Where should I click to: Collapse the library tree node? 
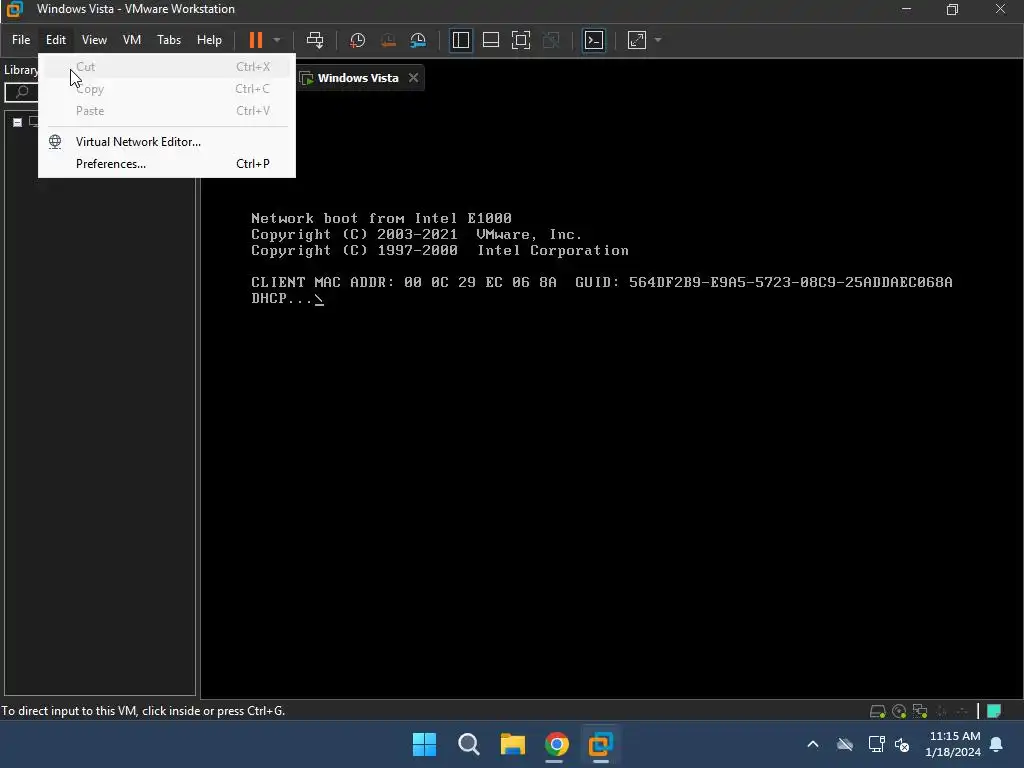18,122
